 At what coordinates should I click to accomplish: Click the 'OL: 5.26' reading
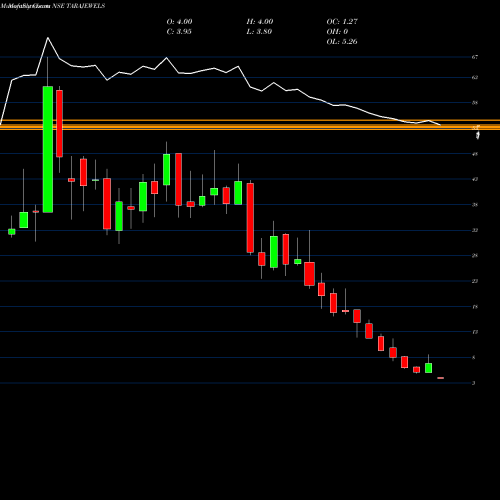(x=342, y=42)
